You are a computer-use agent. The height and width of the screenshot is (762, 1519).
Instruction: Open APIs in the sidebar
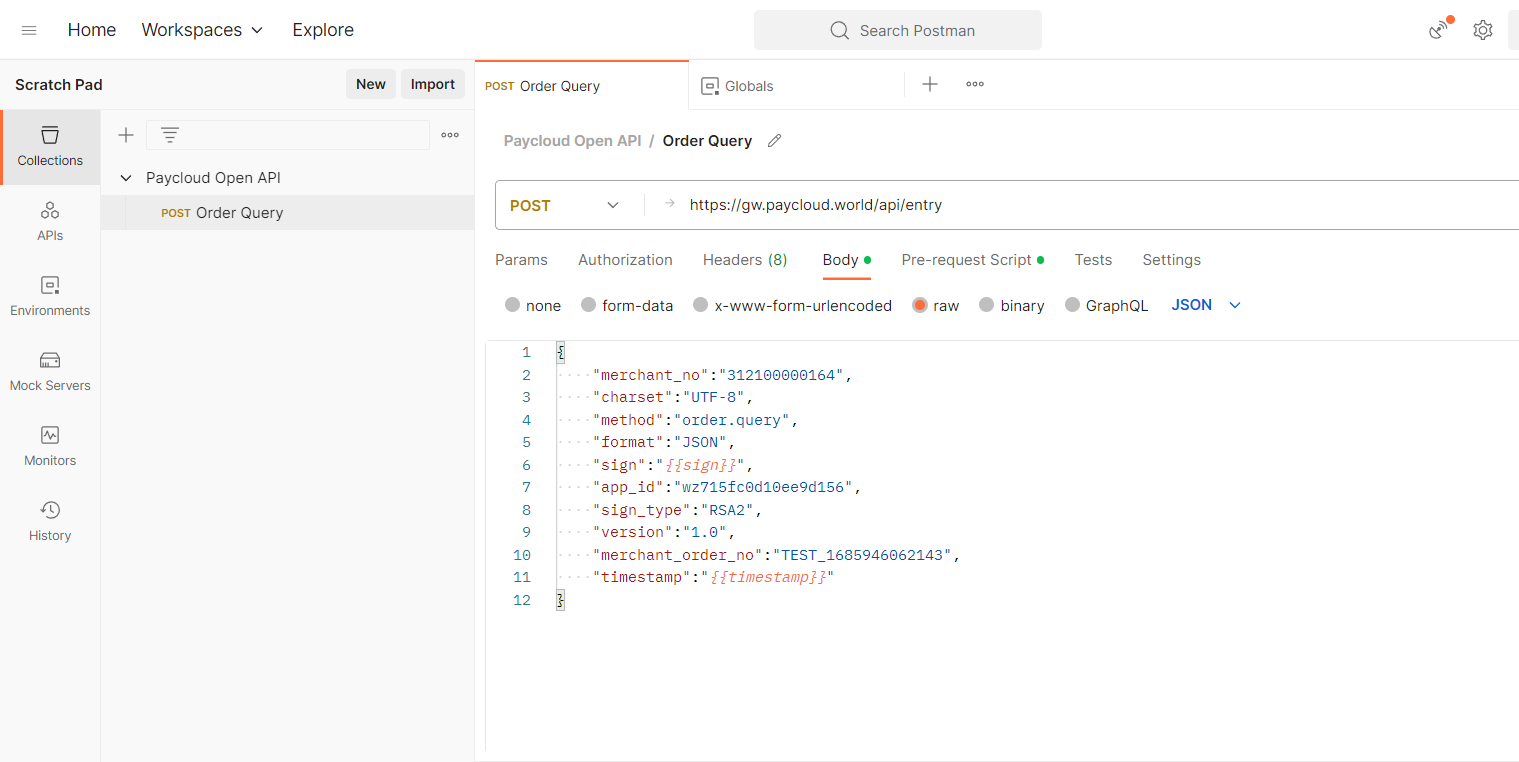pyautogui.click(x=50, y=222)
